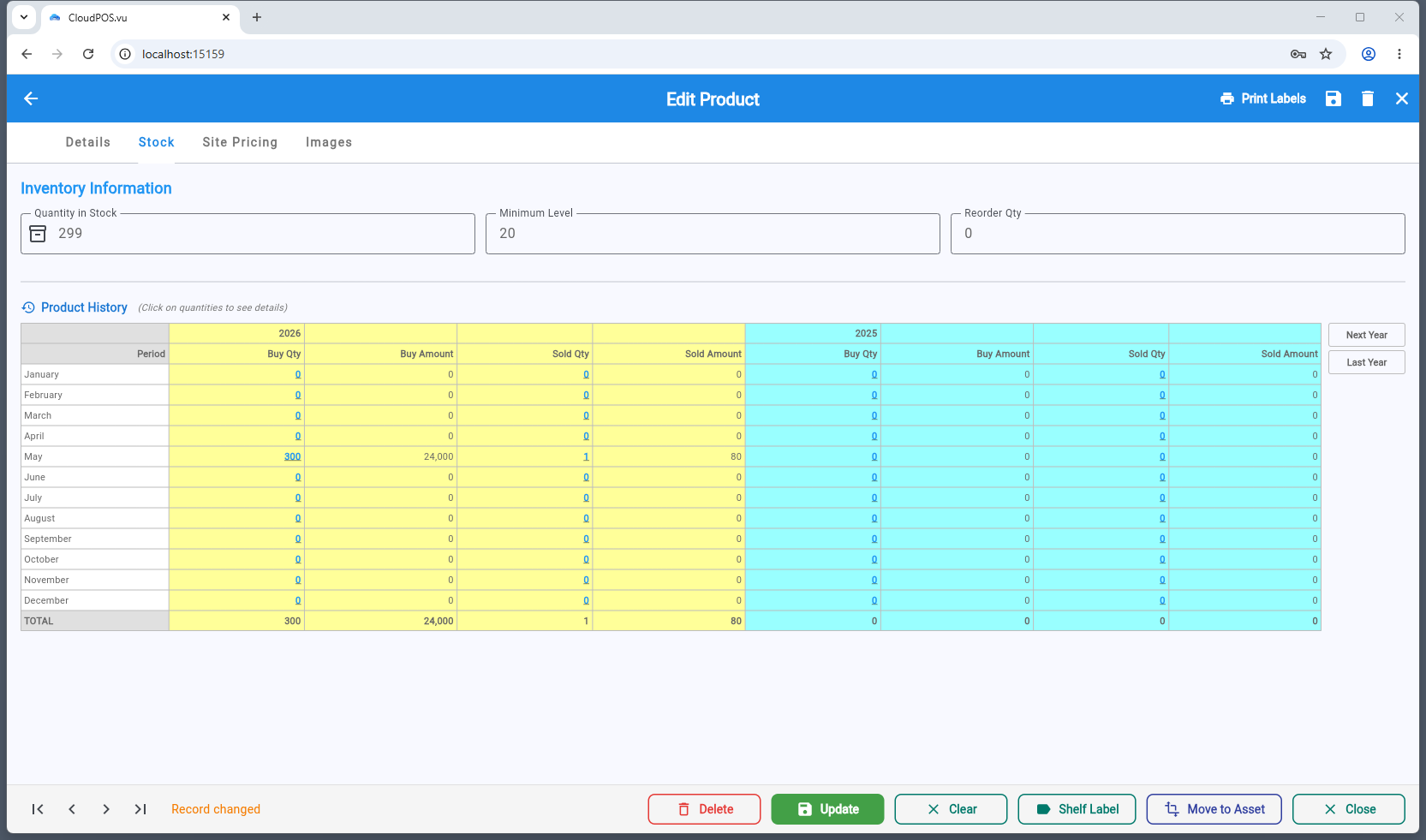
Task: Bookmark this page with star icon
Action: tap(1326, 54)
